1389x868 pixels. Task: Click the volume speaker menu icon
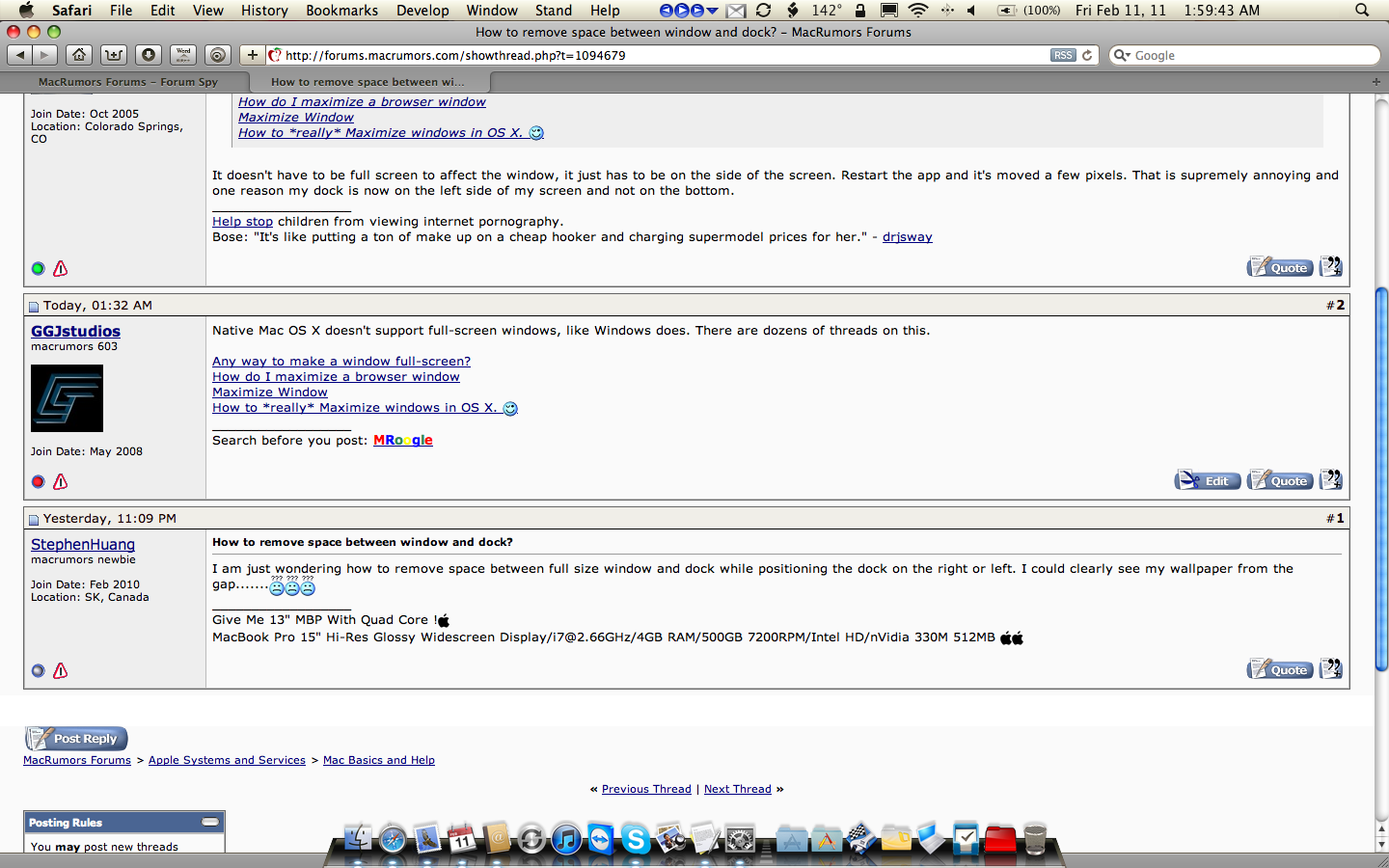(x=972, y=11)
